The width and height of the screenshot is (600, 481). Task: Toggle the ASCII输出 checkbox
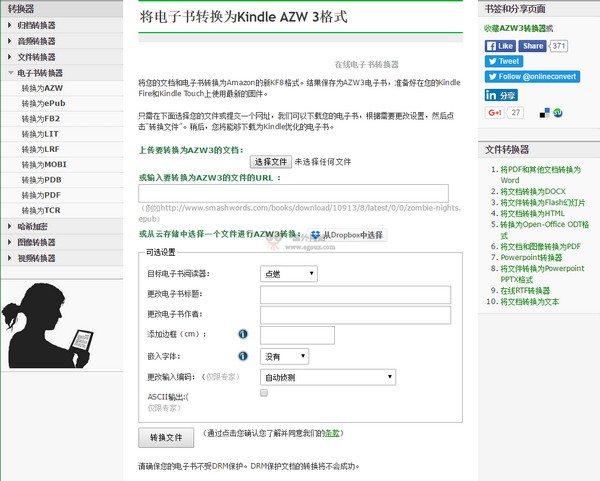point(264,393)
